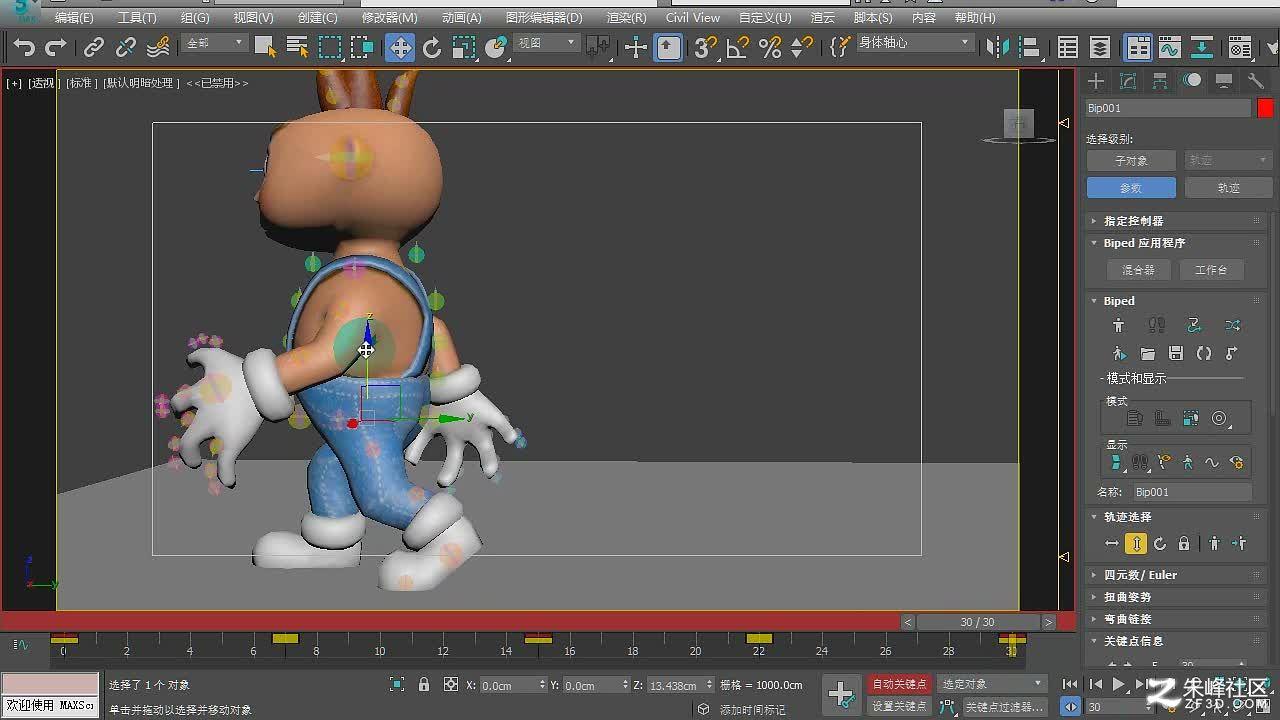Image resolution: width=1280 pixels, height=720 pixels.
Task: Switch to the Utilities wrench tab
Action: 1255,81
